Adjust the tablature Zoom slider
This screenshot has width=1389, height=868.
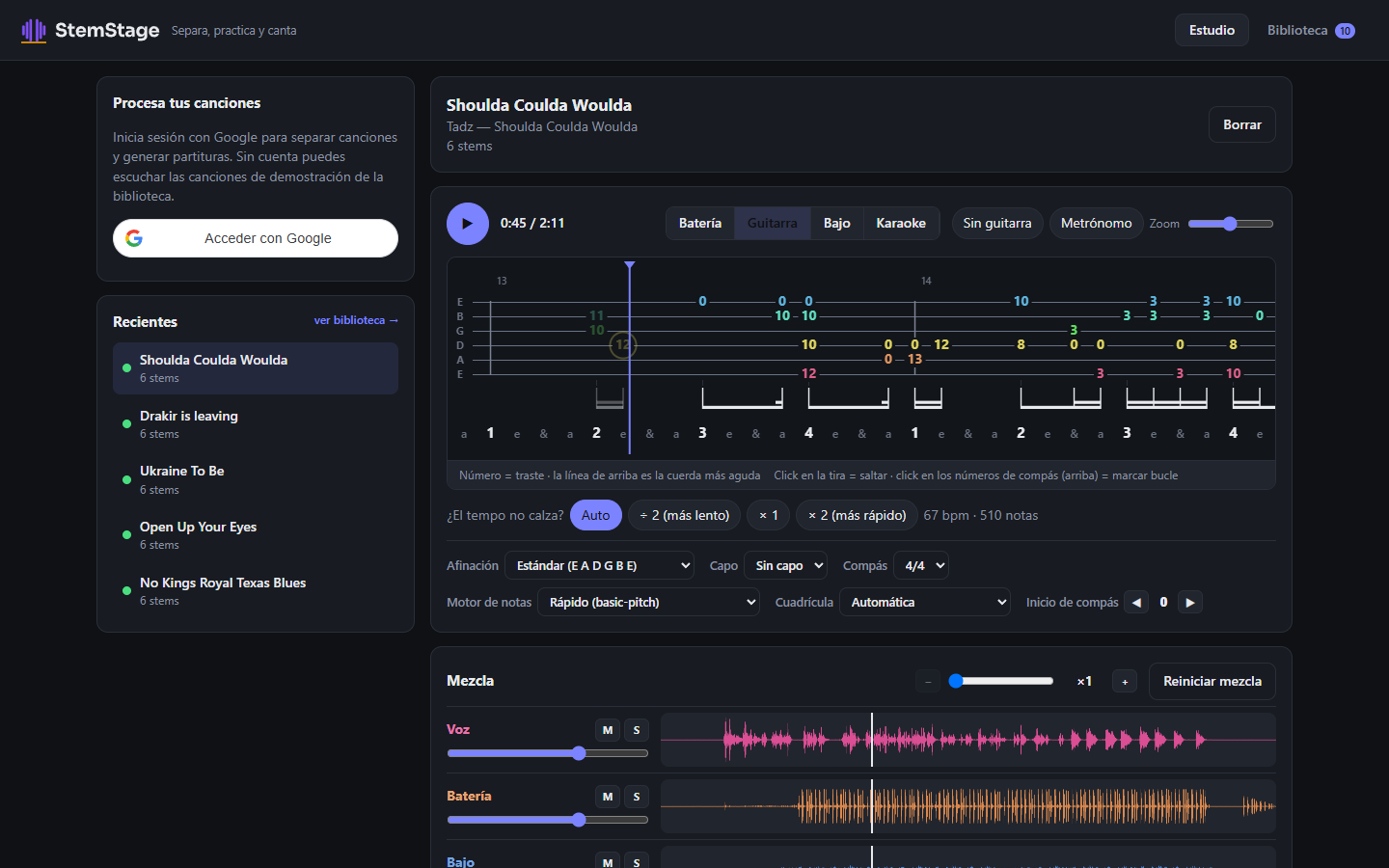point(1231,224)
